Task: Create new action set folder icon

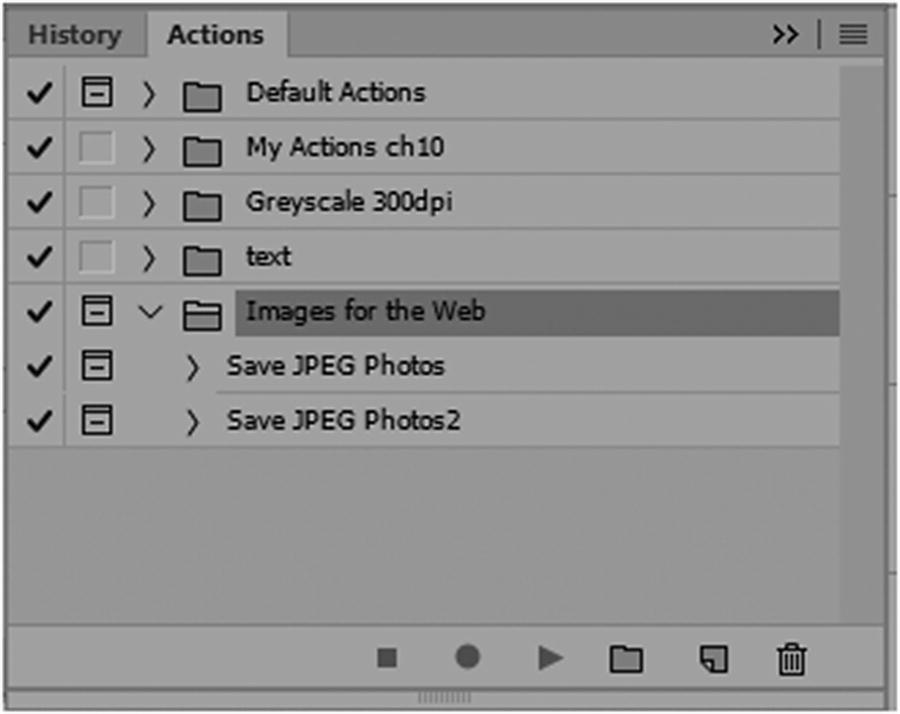Action: pos(626,659)
